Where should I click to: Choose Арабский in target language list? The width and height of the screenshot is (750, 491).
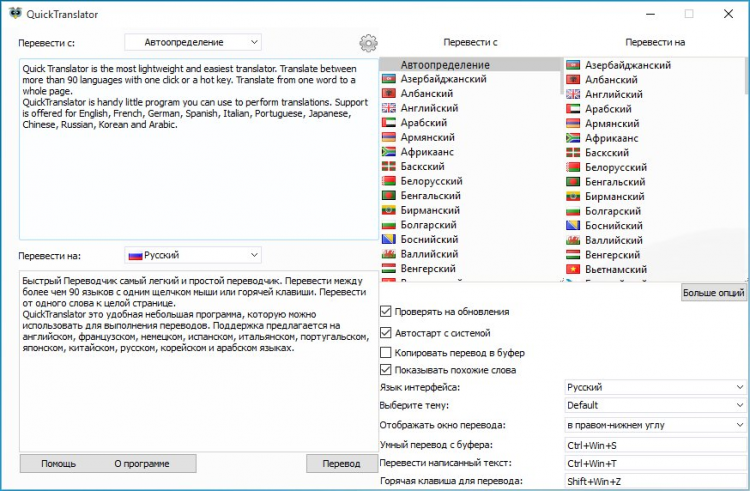pos(608,109)
